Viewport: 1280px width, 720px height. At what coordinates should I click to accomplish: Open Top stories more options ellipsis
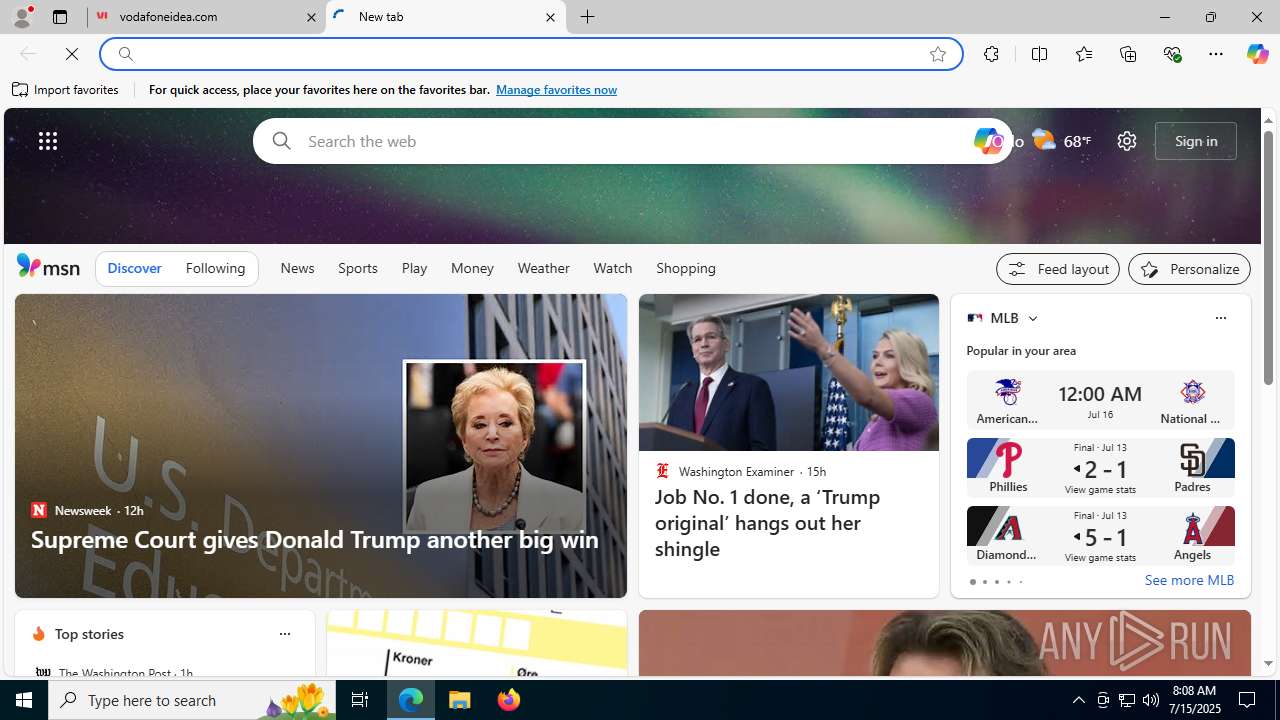(x=284, y=634)
